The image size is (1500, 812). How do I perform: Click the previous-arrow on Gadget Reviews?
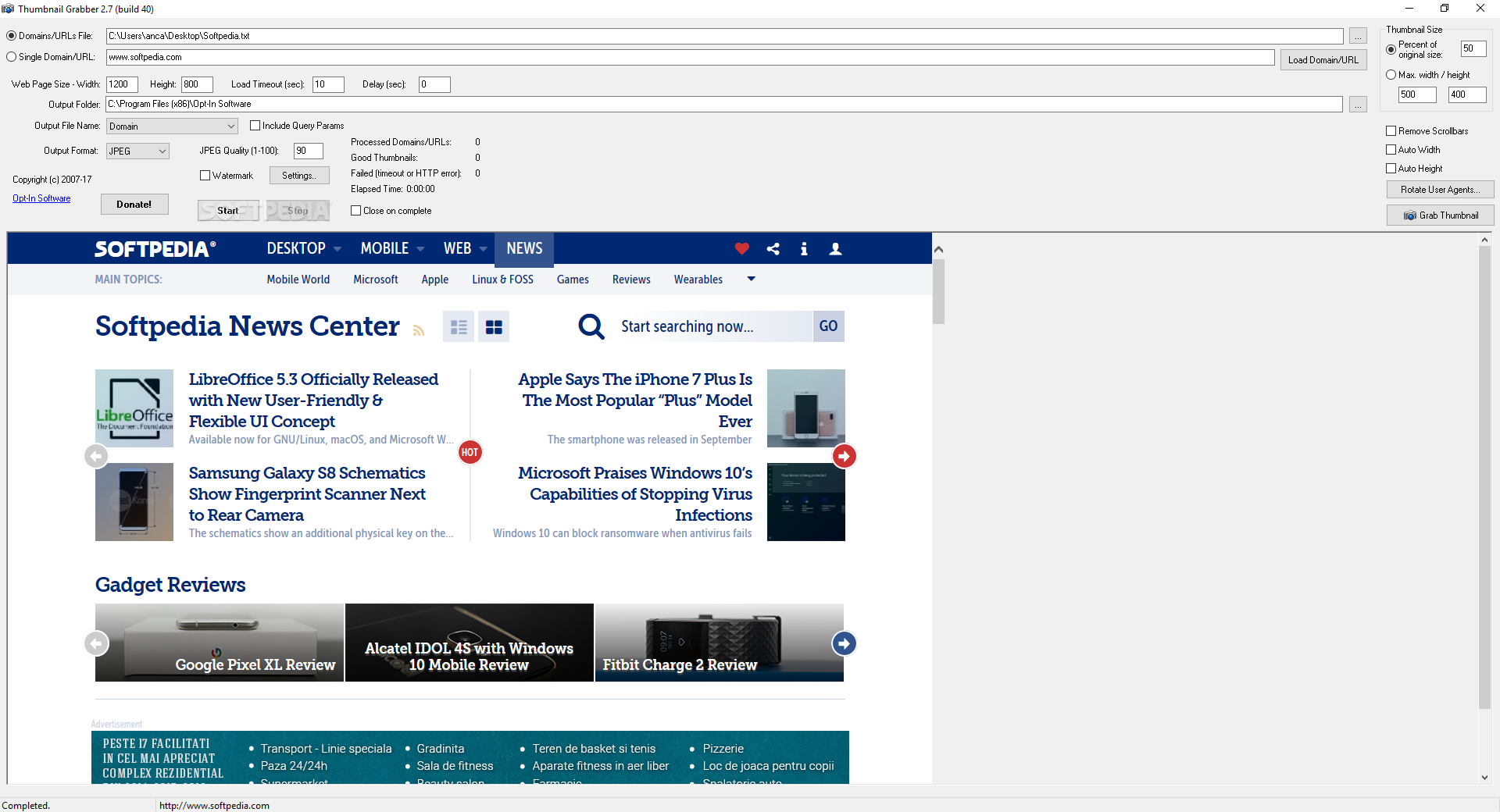point(96,643)
